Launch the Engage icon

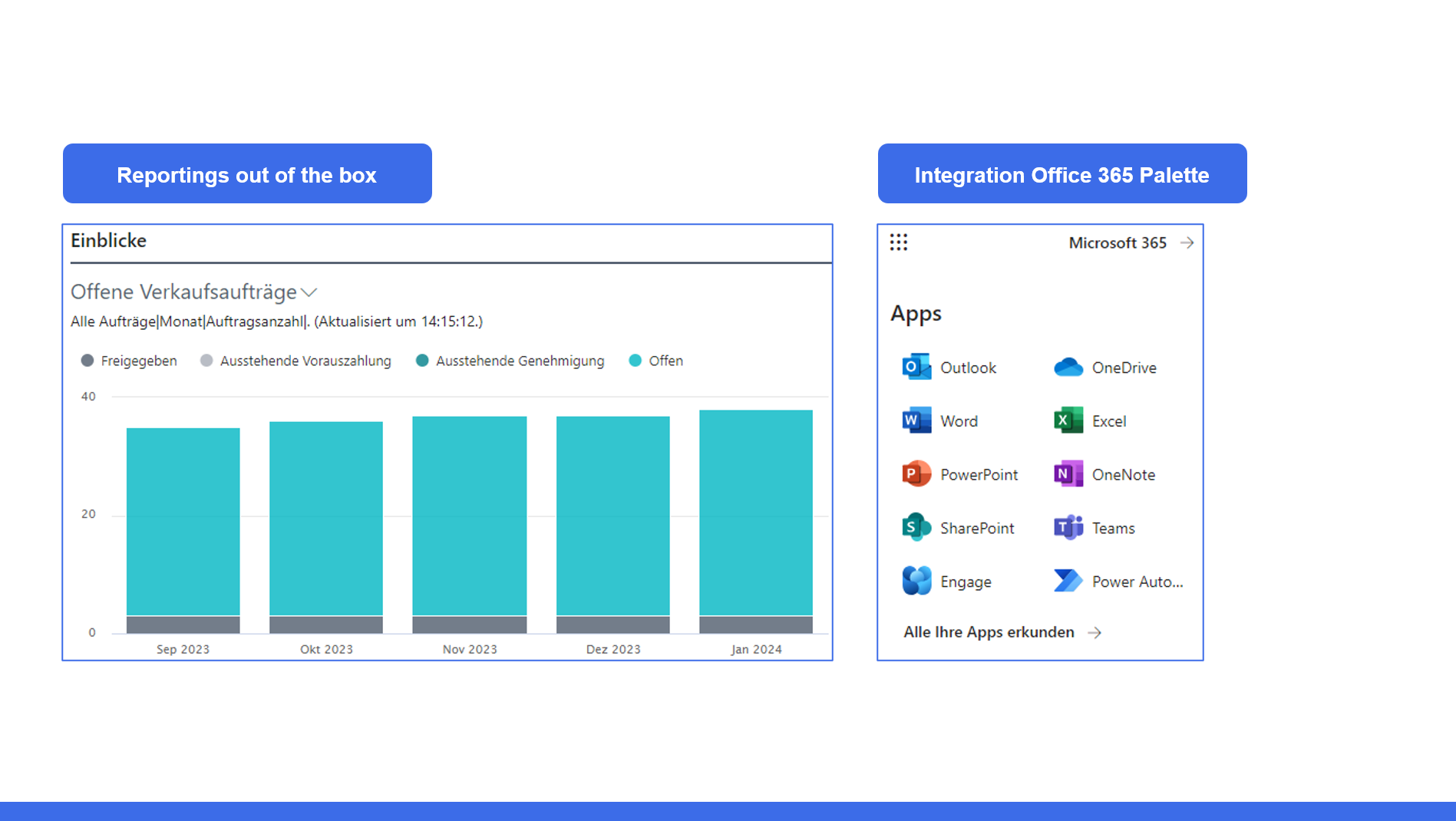916,581
